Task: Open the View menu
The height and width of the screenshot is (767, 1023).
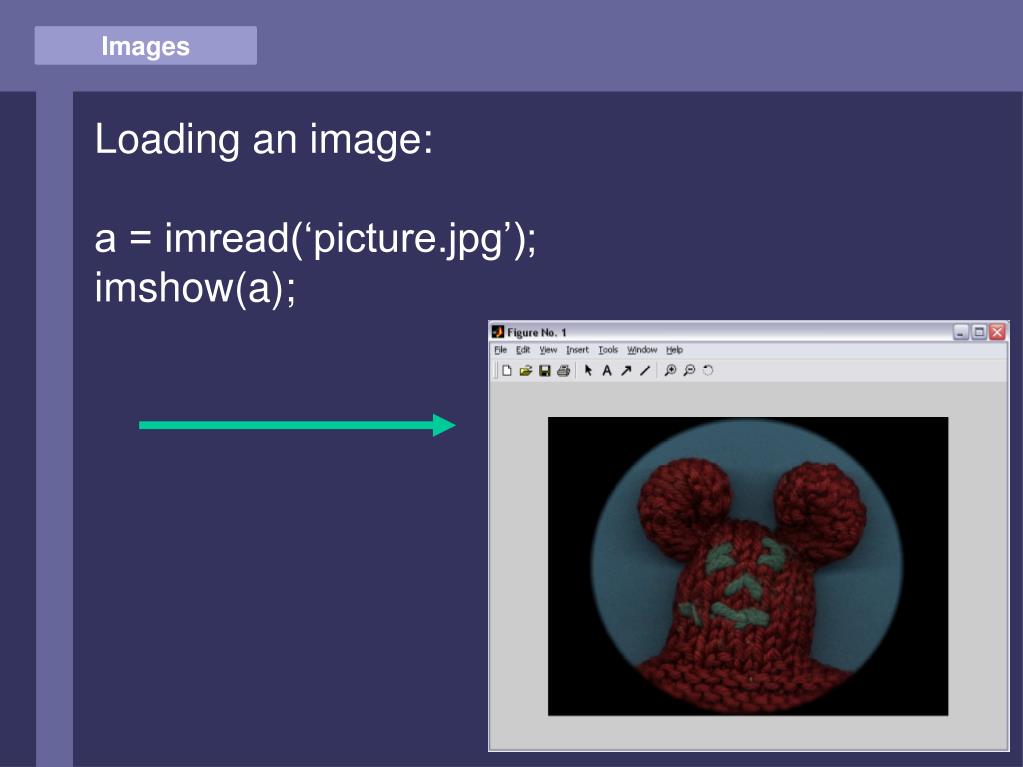Action: (548, 350)
